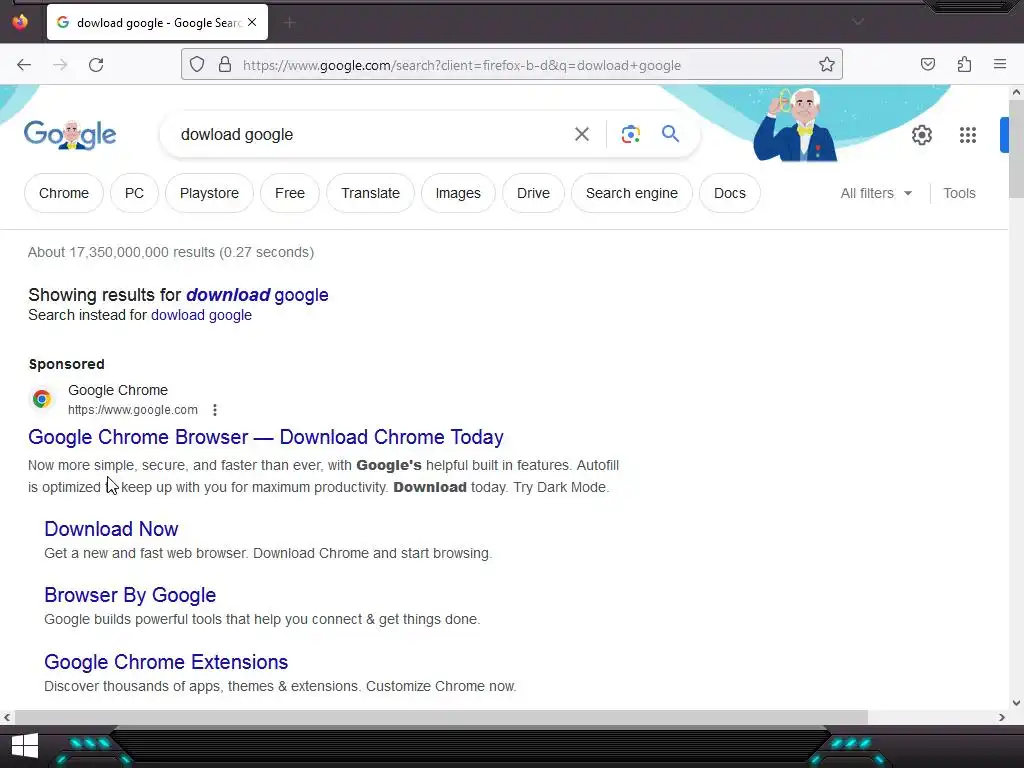Click the Google Chrome favicon in the ad
Image resolution: width=1024 pixels, height=768 pixels.
tap(42, 398)
